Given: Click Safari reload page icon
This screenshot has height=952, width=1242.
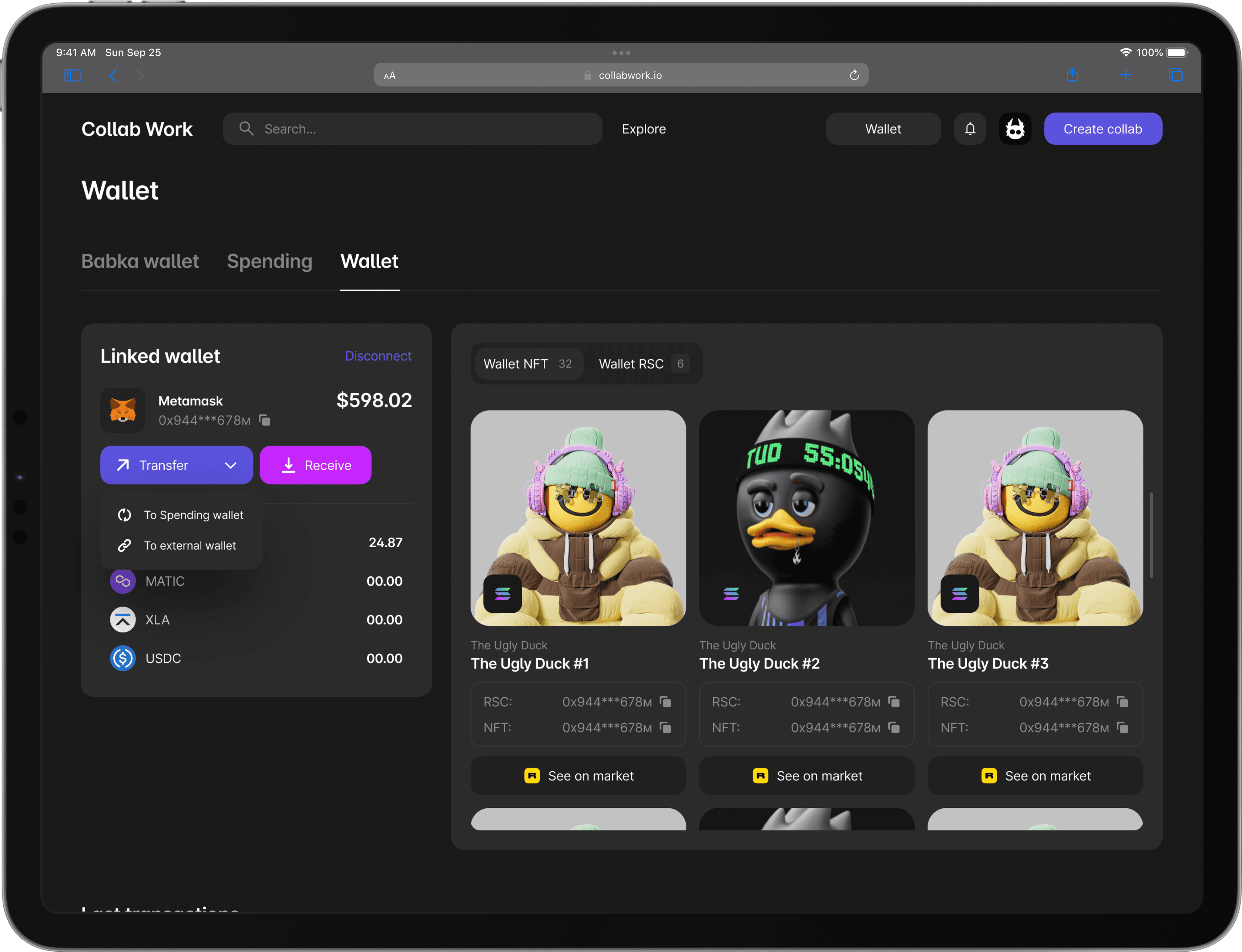Looking at the screenshot, I should pyautogui.click(x=854, y=75).
